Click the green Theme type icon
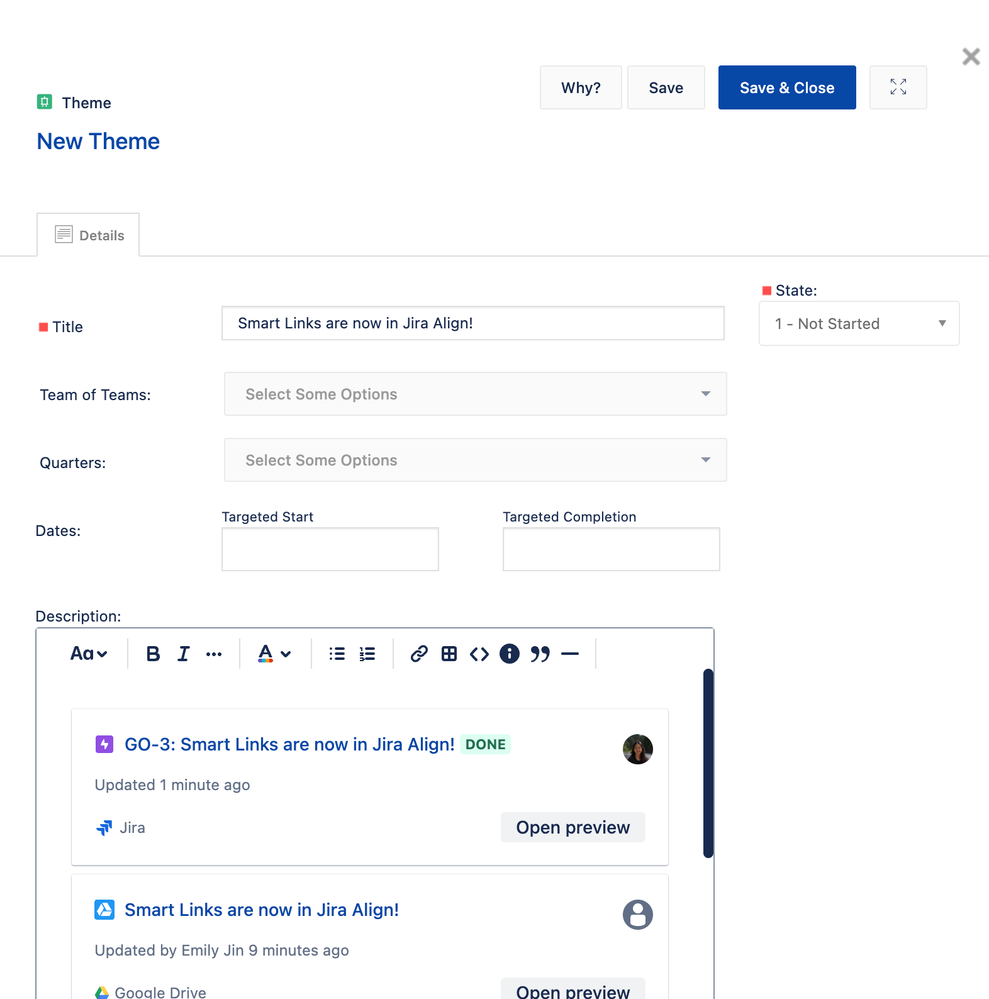 coord(45,102)
